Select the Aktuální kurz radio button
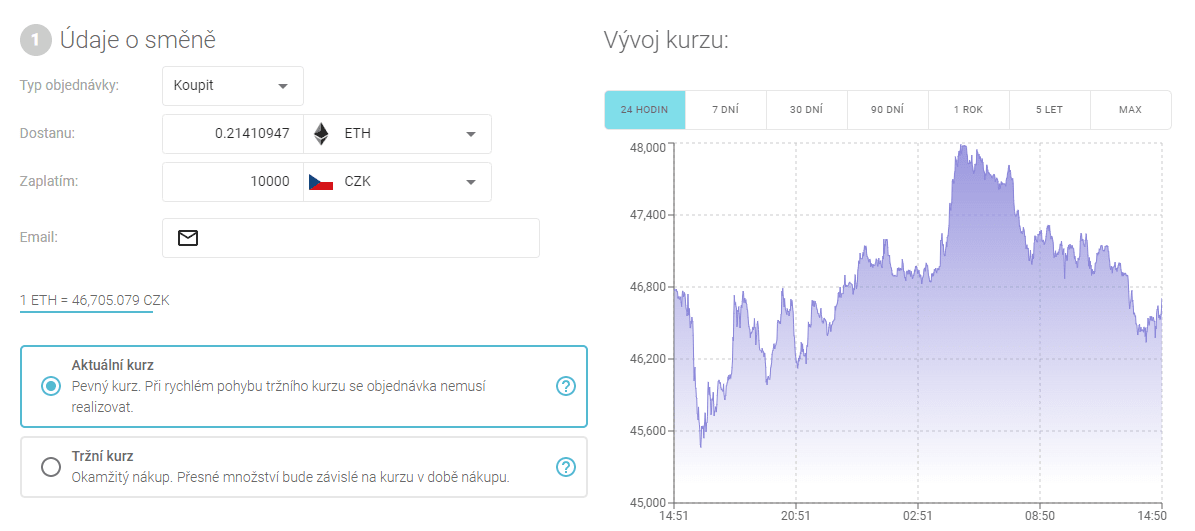This screenshot has width=1195, height=531. (x=51, y=386)
